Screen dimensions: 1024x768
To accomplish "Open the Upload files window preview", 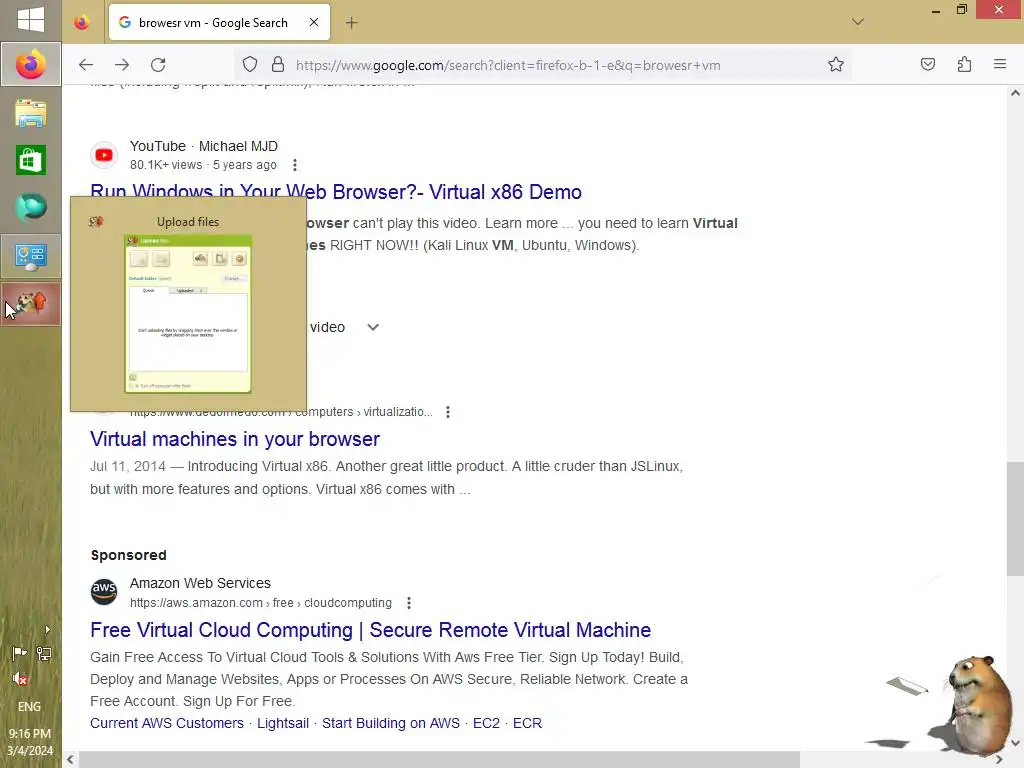I will click(x=188, y=304).
